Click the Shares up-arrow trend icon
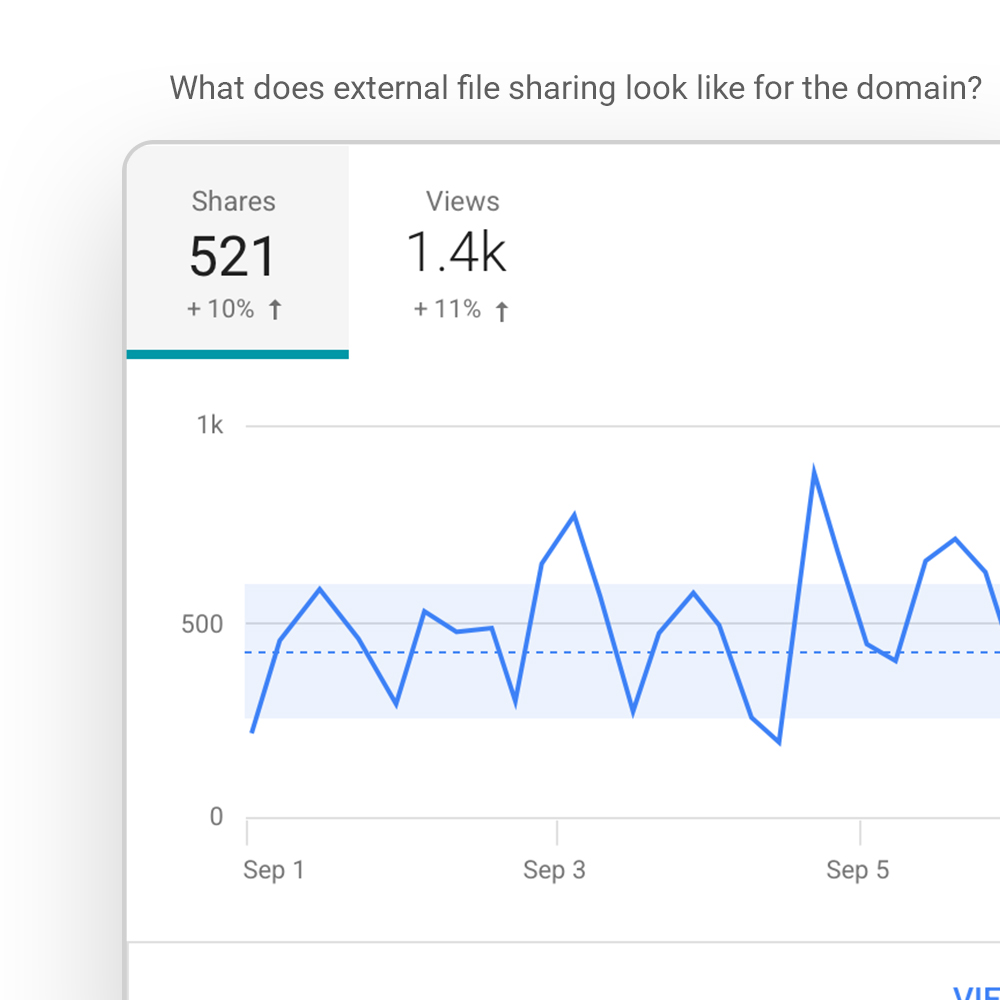Screen dimensions: 1000x1000 click(275, 310)
